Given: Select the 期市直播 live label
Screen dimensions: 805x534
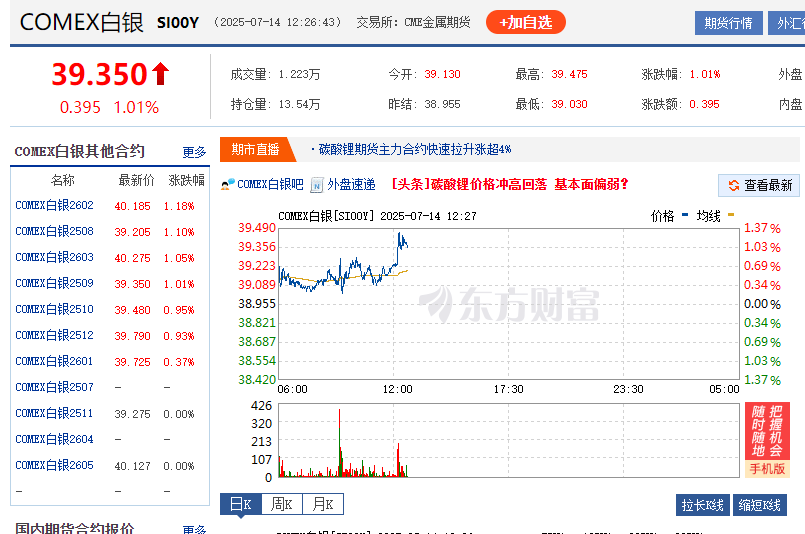Looking at the screenshot, I should 255,149.
